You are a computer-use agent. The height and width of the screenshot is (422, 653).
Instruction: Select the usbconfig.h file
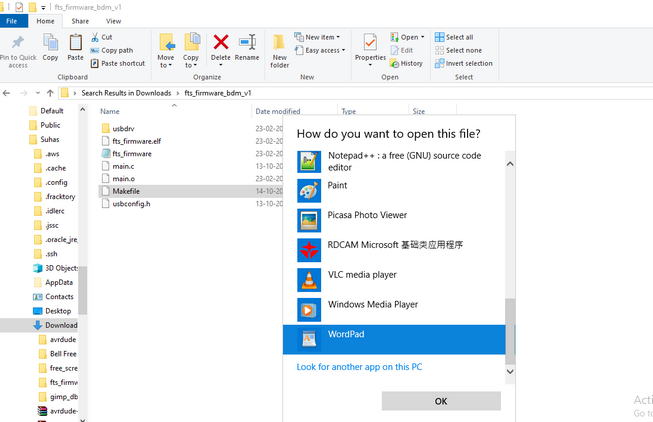[131, 203]
